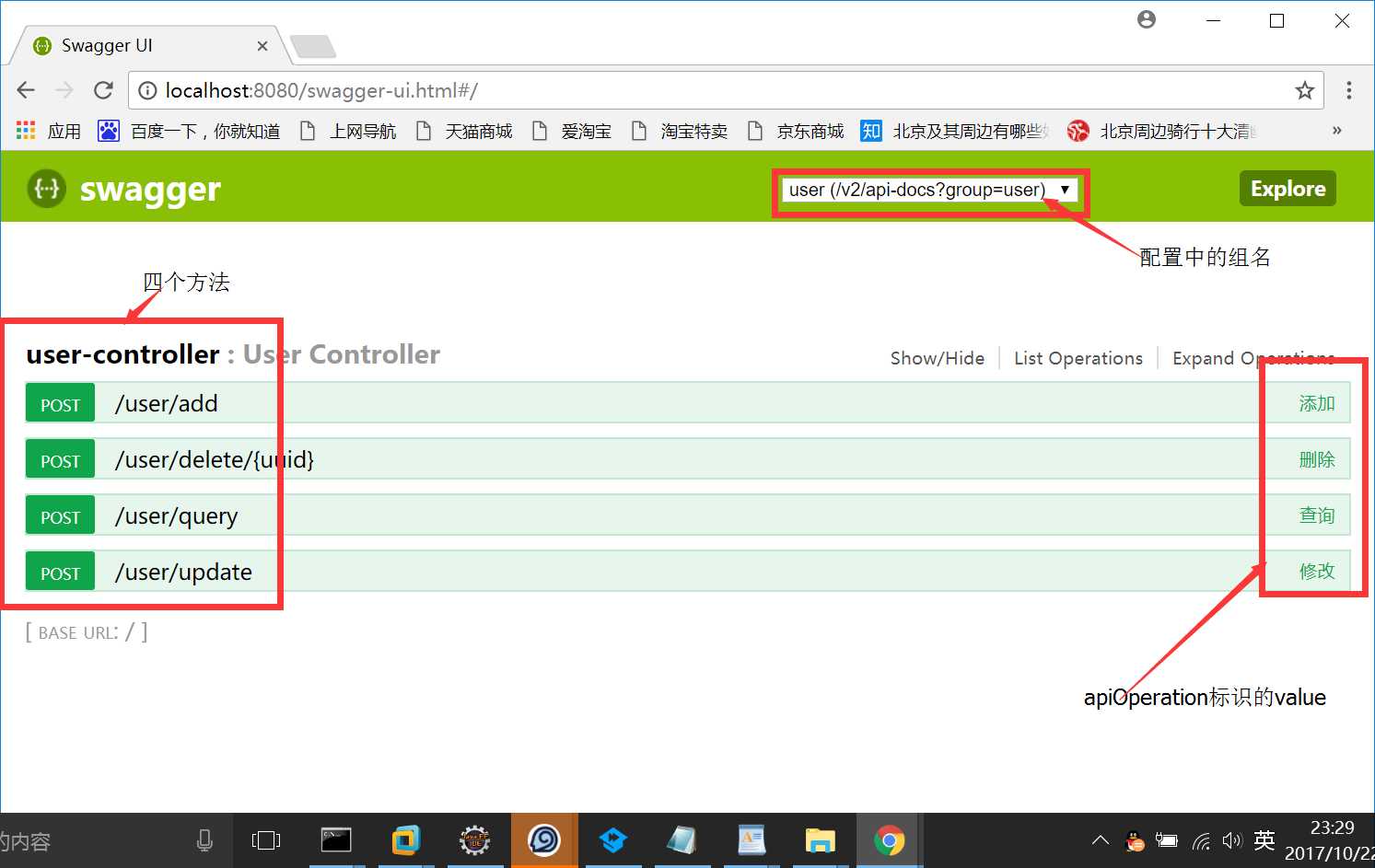This screenshot has height=868, width=1375.
Task: Show hidden system tray icons
Action: click(x=1101, y=840)
